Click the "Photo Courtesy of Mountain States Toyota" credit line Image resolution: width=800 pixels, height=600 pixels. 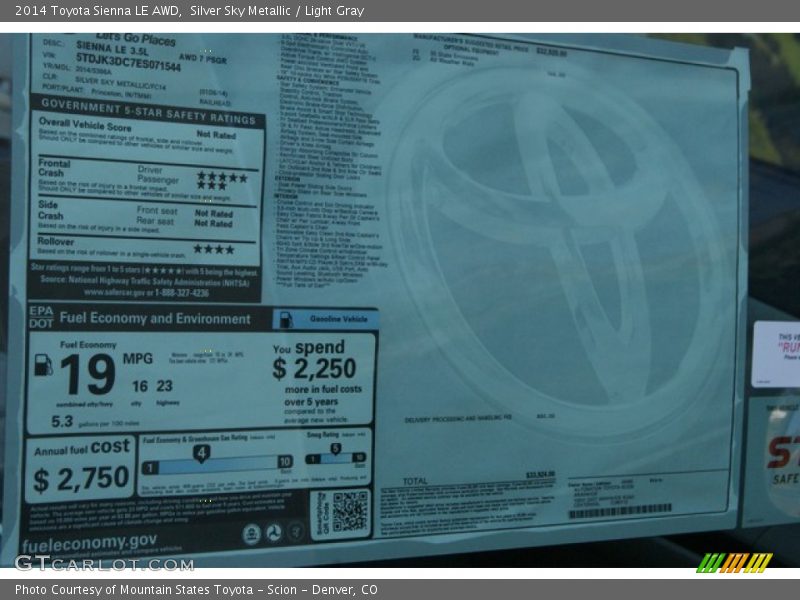point(134,590)
